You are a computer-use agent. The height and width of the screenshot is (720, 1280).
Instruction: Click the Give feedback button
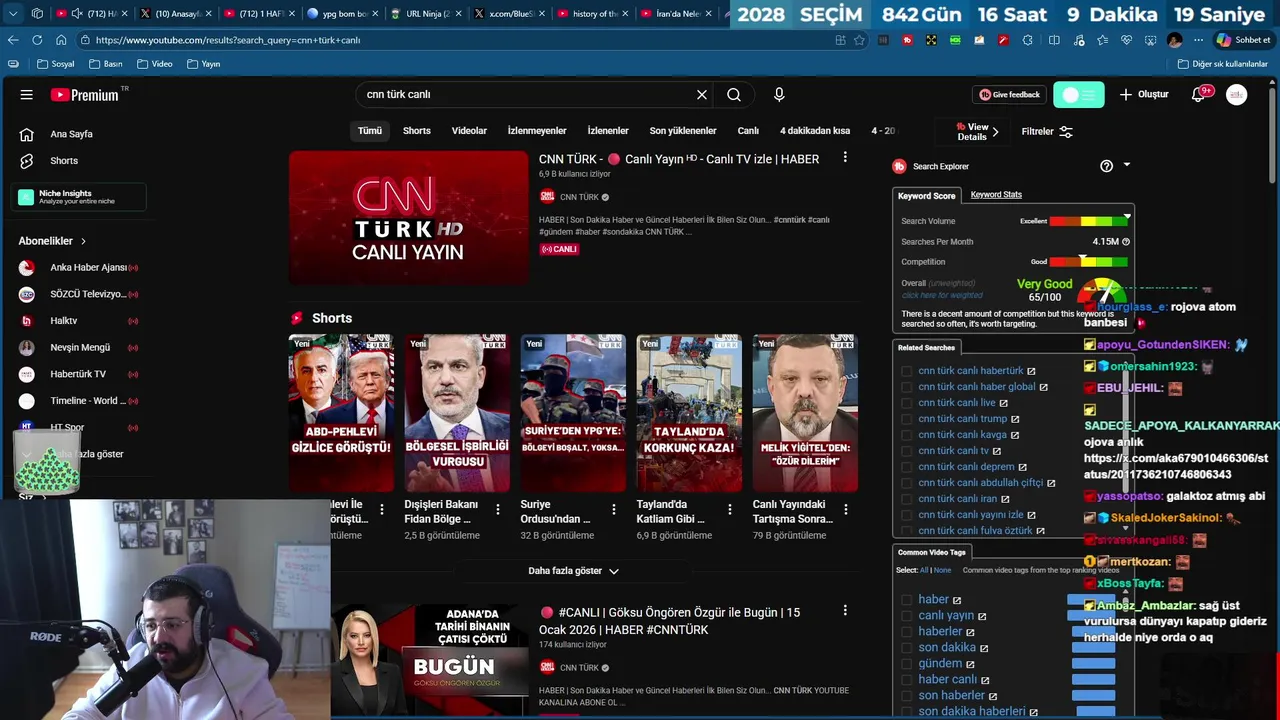point(1010,95)
